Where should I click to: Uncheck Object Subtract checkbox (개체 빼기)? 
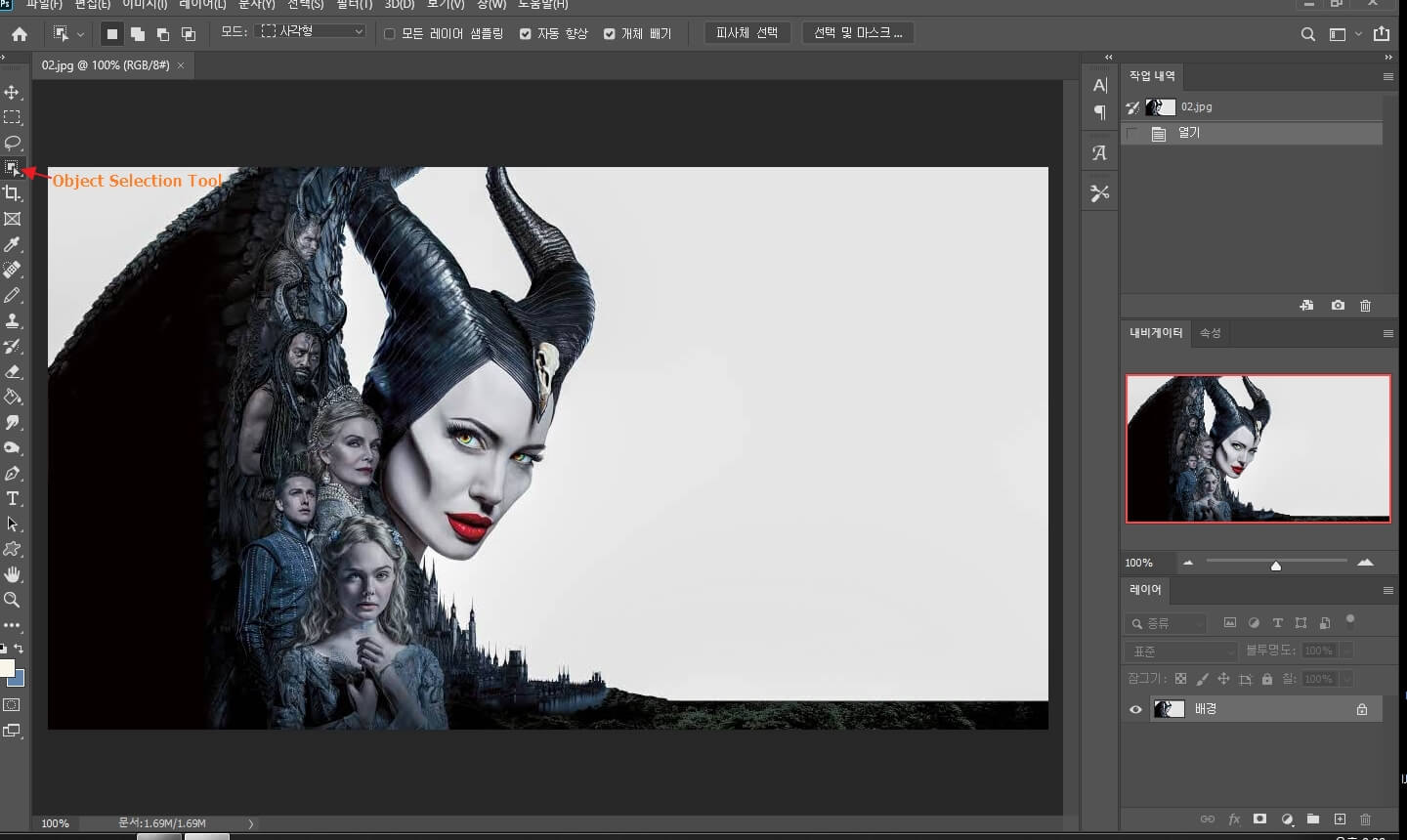pyautogui.click(x=610, y=33)
